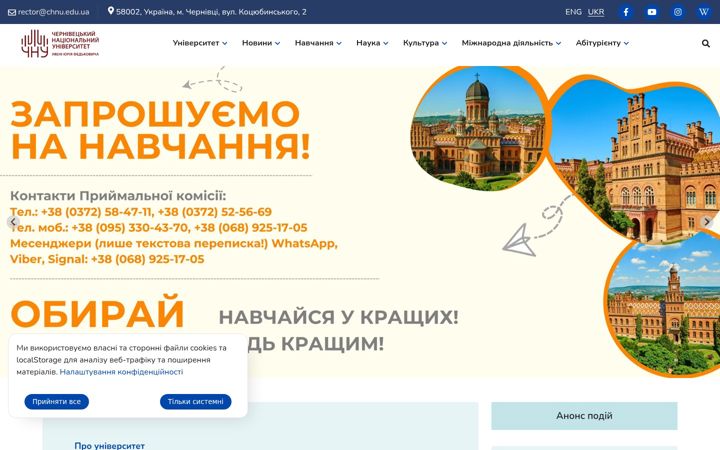Open the university Facebook page icon
Viewport: 720px width, 450px height.
[x=625, y=12]
